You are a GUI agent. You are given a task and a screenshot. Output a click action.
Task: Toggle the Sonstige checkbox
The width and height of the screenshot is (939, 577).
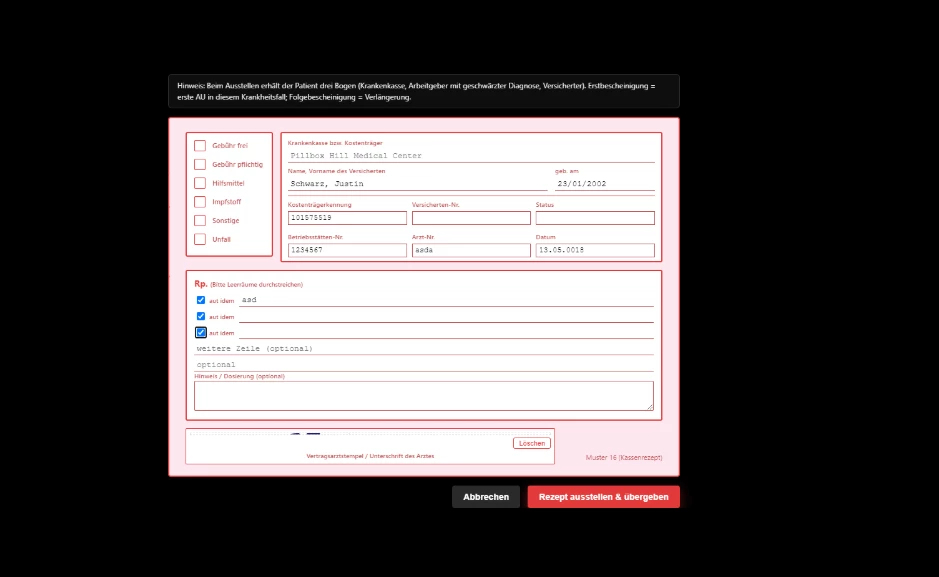[x=200, y=220]
